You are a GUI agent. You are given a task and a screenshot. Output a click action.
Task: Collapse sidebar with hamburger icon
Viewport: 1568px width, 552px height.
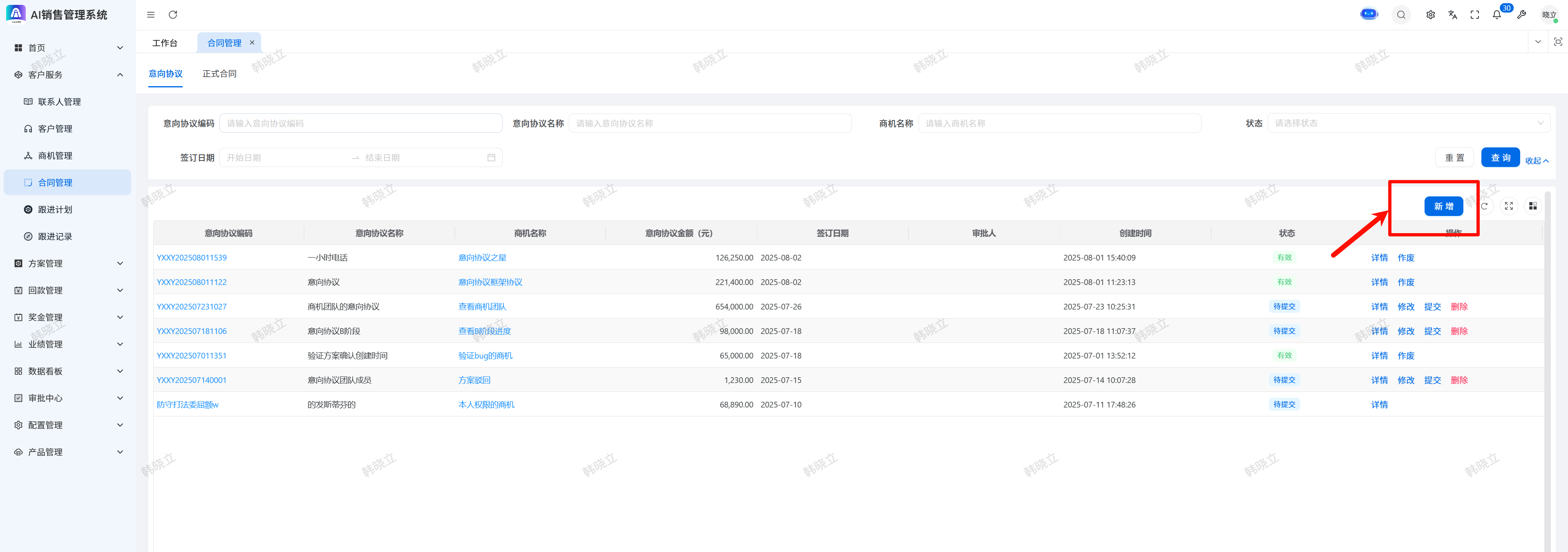[151, 15]
